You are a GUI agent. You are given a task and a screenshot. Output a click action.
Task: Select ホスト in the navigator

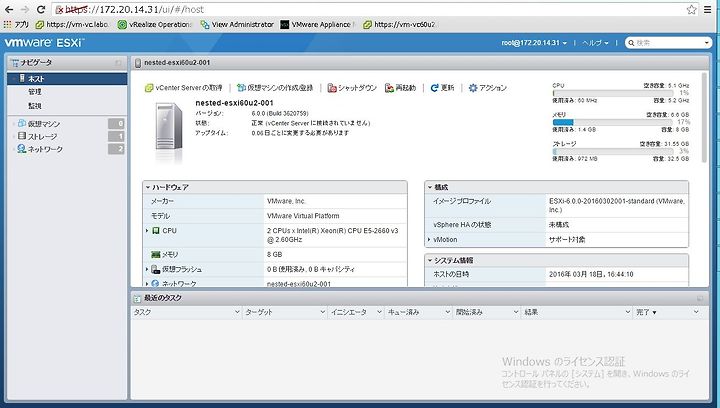coord(67,79)
